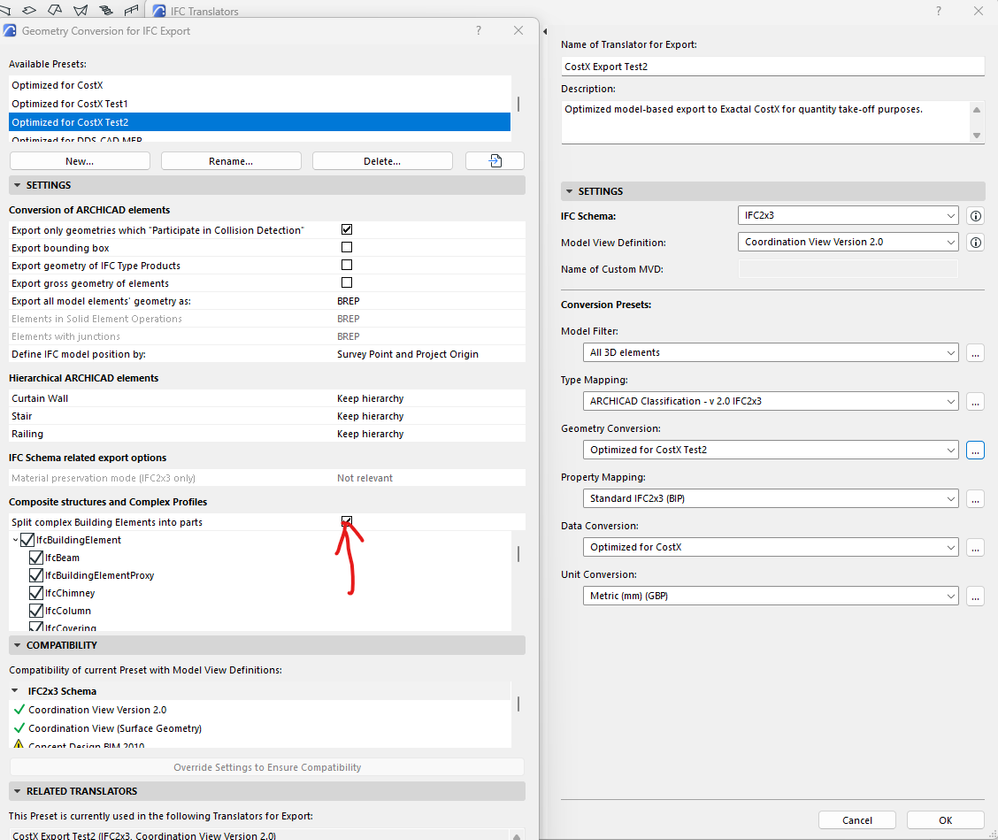The image size is (998, 840).
Task: Click Curtain Wall 'Keep hierarchy' value
Action: (370, 398)
